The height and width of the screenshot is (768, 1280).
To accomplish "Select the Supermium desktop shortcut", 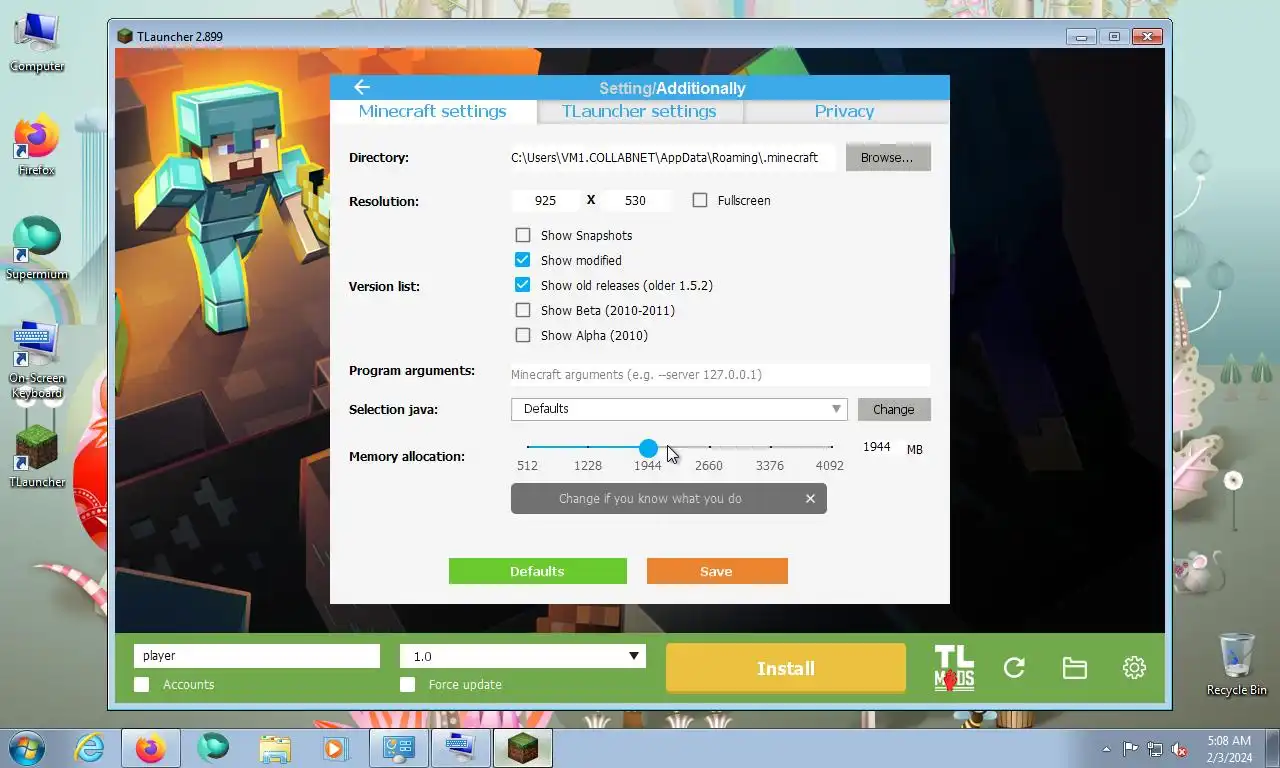I will point(37,249).
